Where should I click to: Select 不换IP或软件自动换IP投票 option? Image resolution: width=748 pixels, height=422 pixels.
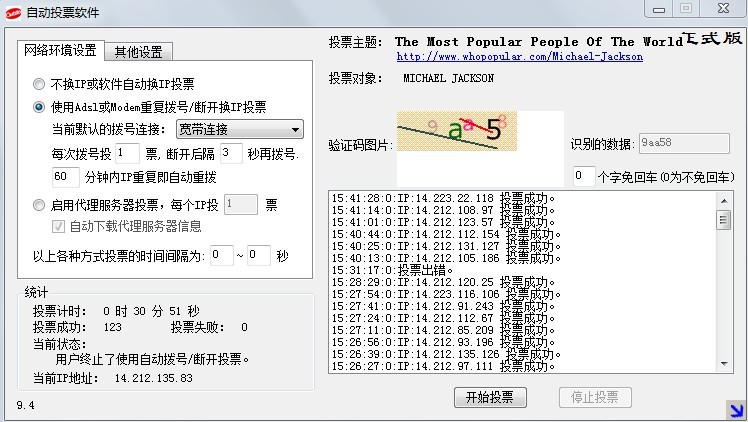click(x=39, y=84)
